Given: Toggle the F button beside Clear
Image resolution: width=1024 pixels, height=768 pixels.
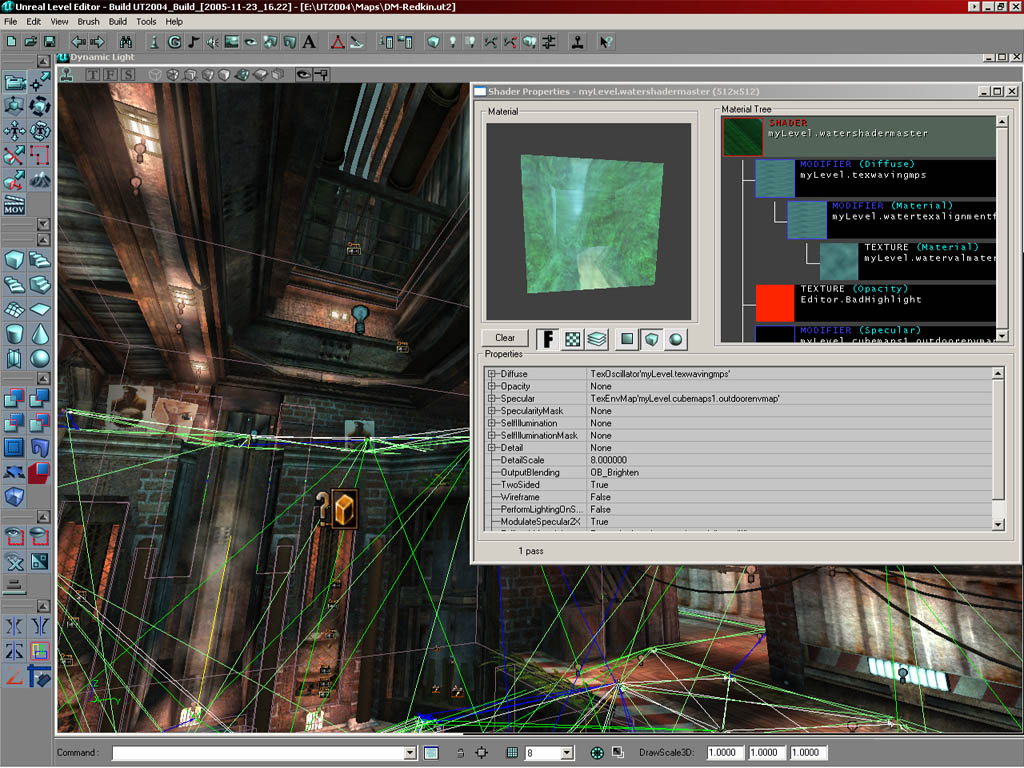Looking at the screenshot, I should tap(547, 339).
